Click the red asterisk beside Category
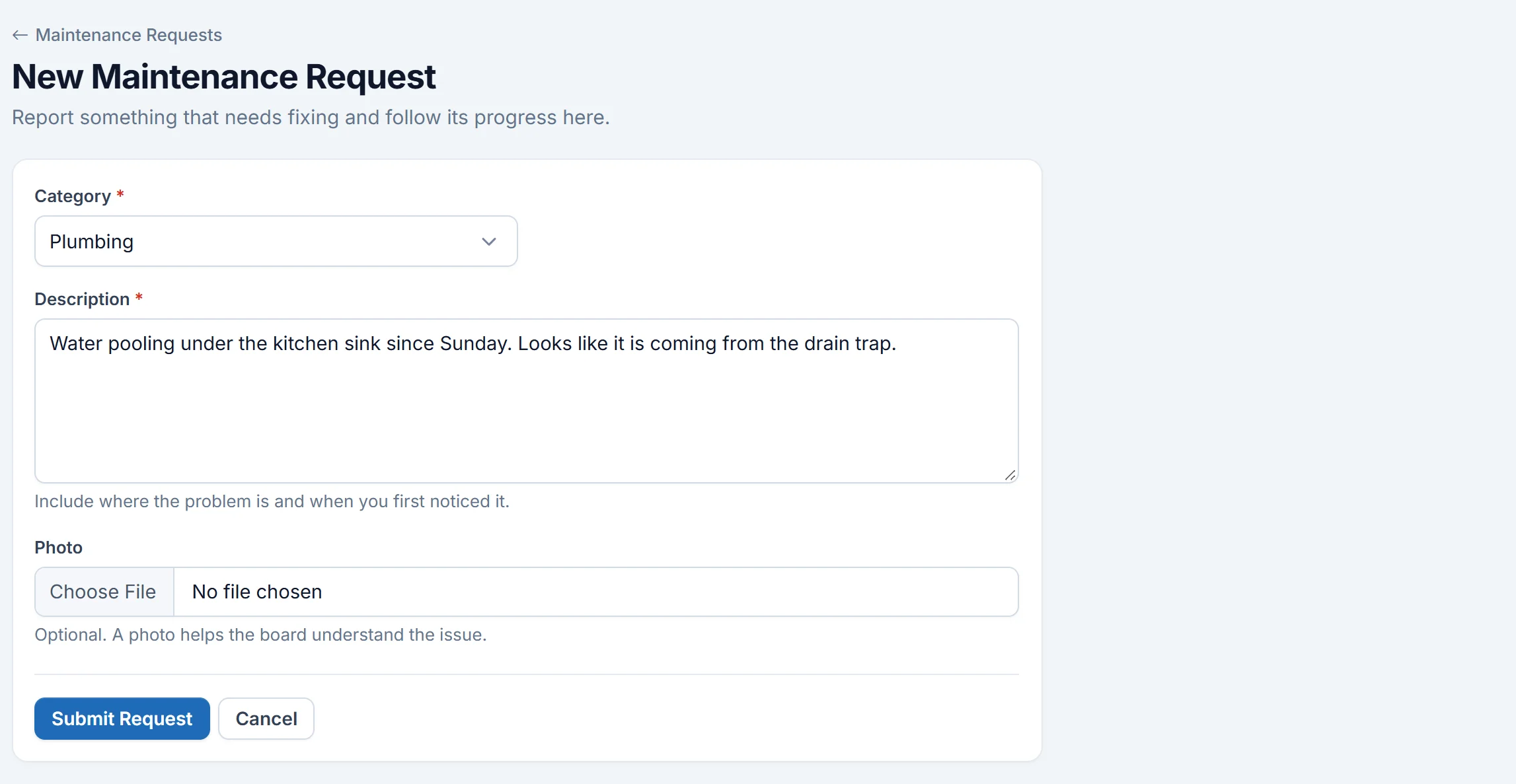This screenshot has height=784, width=1516. pyautogui.click(x=120, y=195)
